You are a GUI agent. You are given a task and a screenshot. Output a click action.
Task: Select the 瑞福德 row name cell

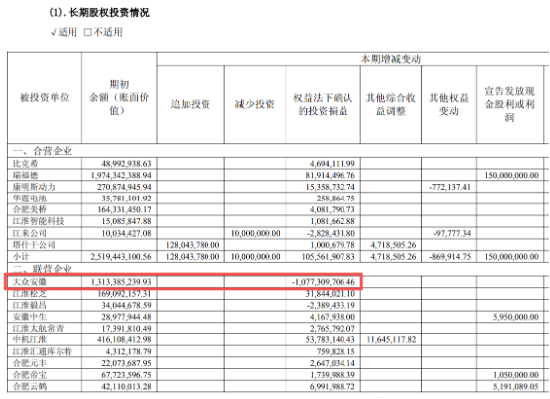point(26,175)
